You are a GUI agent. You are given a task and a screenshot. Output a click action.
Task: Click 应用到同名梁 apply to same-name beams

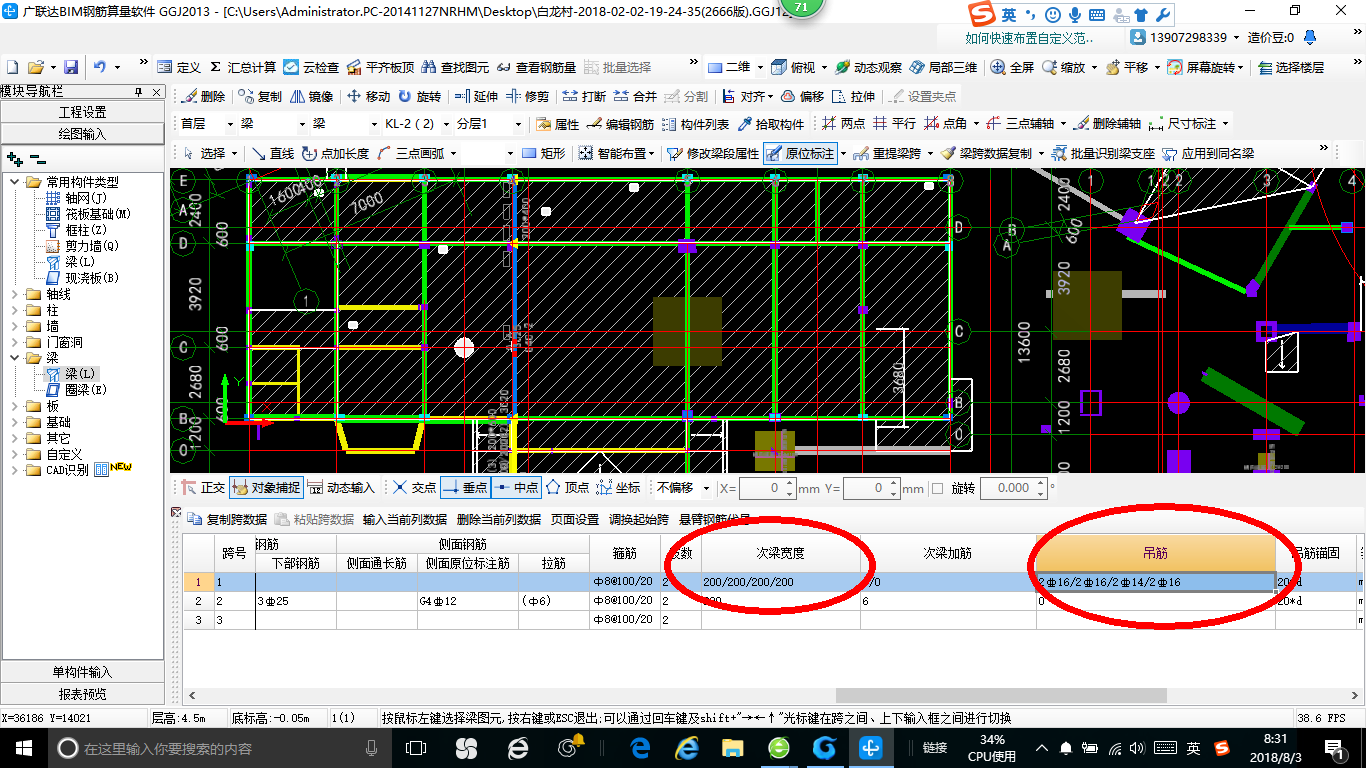click(1209, 153)
